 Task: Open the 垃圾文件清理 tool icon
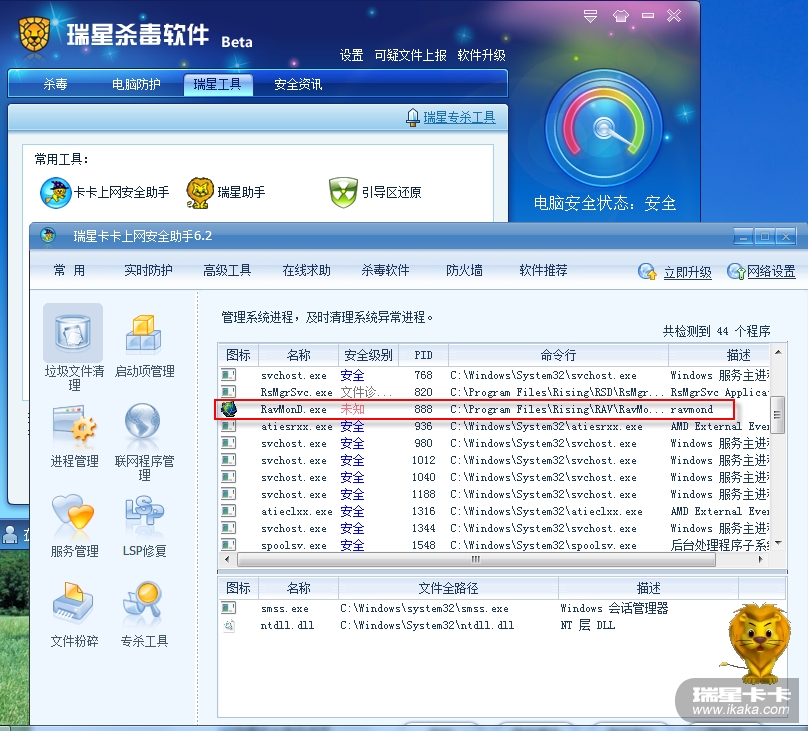pyautogui.click(x=73, y=333)
